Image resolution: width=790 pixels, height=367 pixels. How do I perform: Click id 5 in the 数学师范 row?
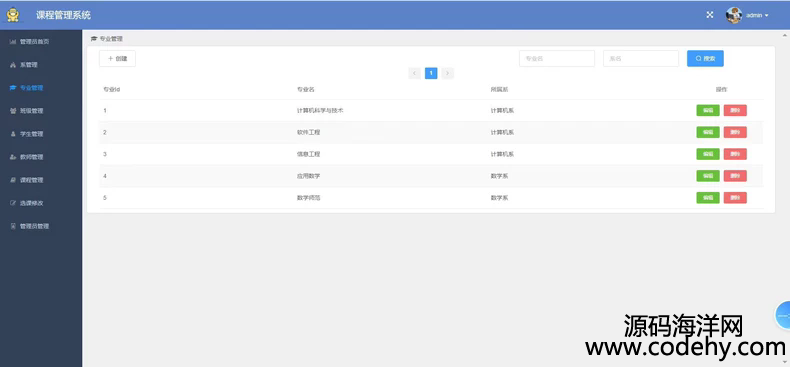click(x=105, y=198)
